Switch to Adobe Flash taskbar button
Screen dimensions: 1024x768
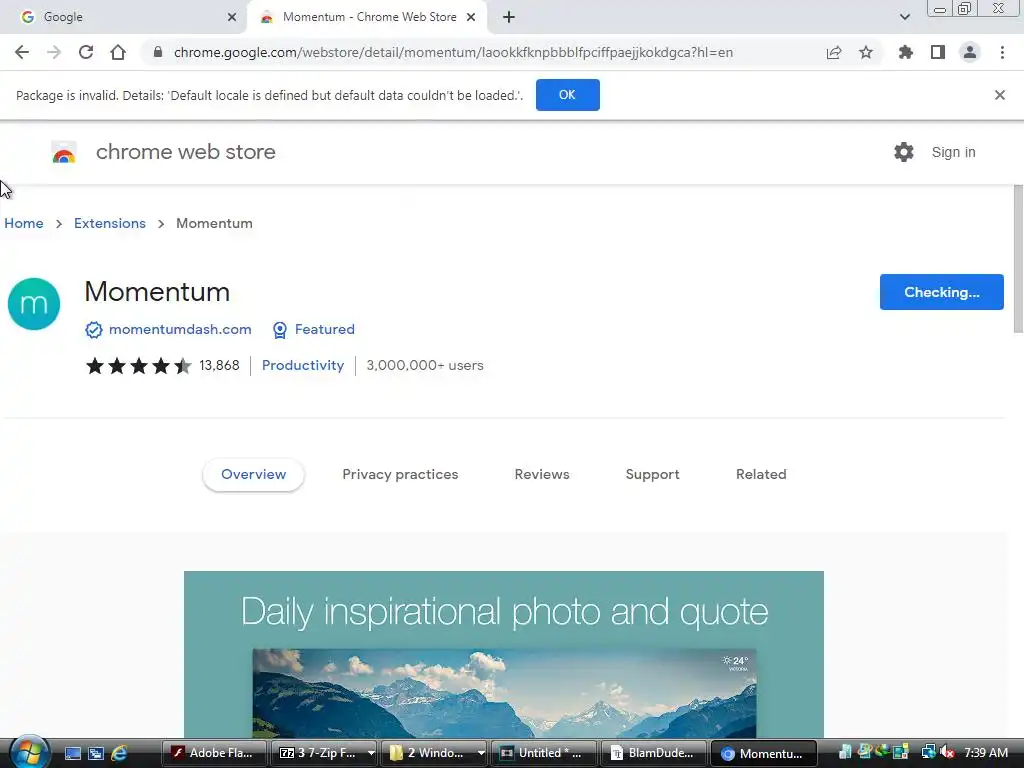pos(214,753)
